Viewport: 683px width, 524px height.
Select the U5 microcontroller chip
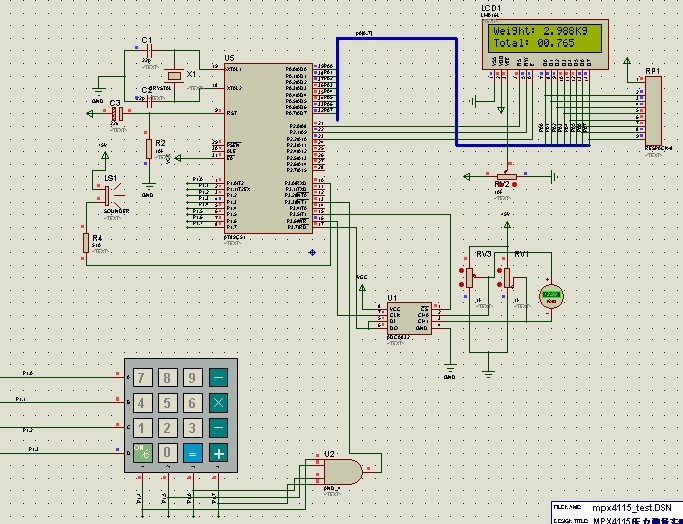point(268,148)
